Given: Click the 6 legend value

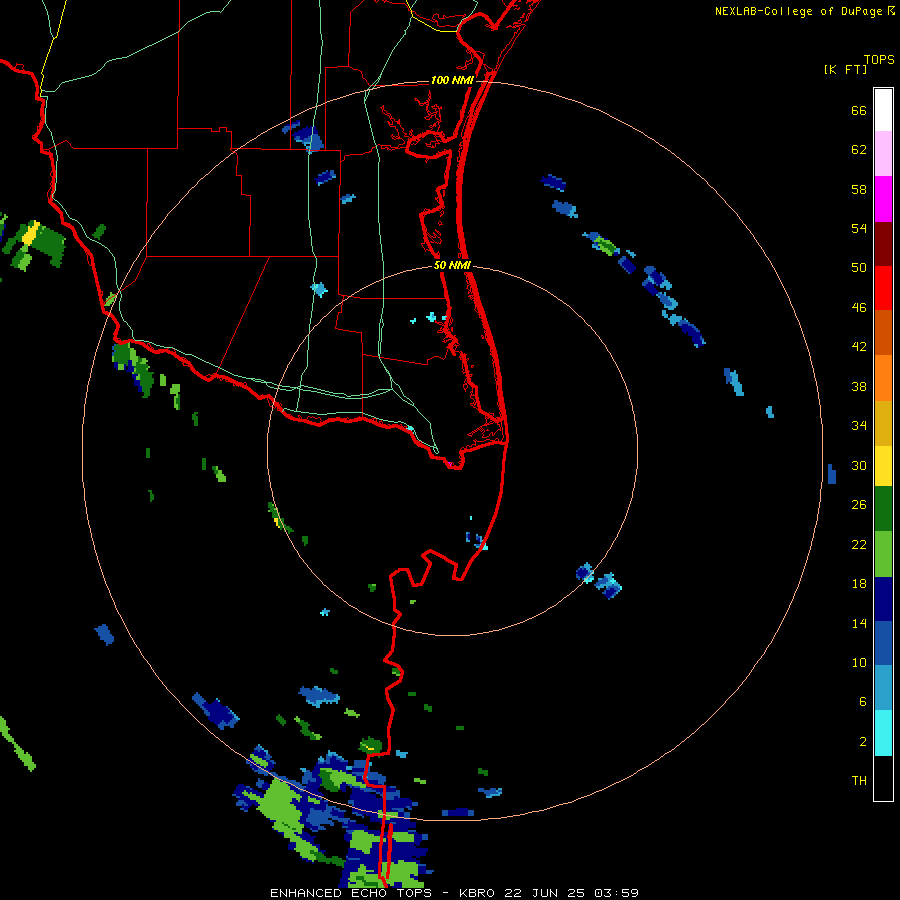Looking at the screenshot, I should pos(863,701).
